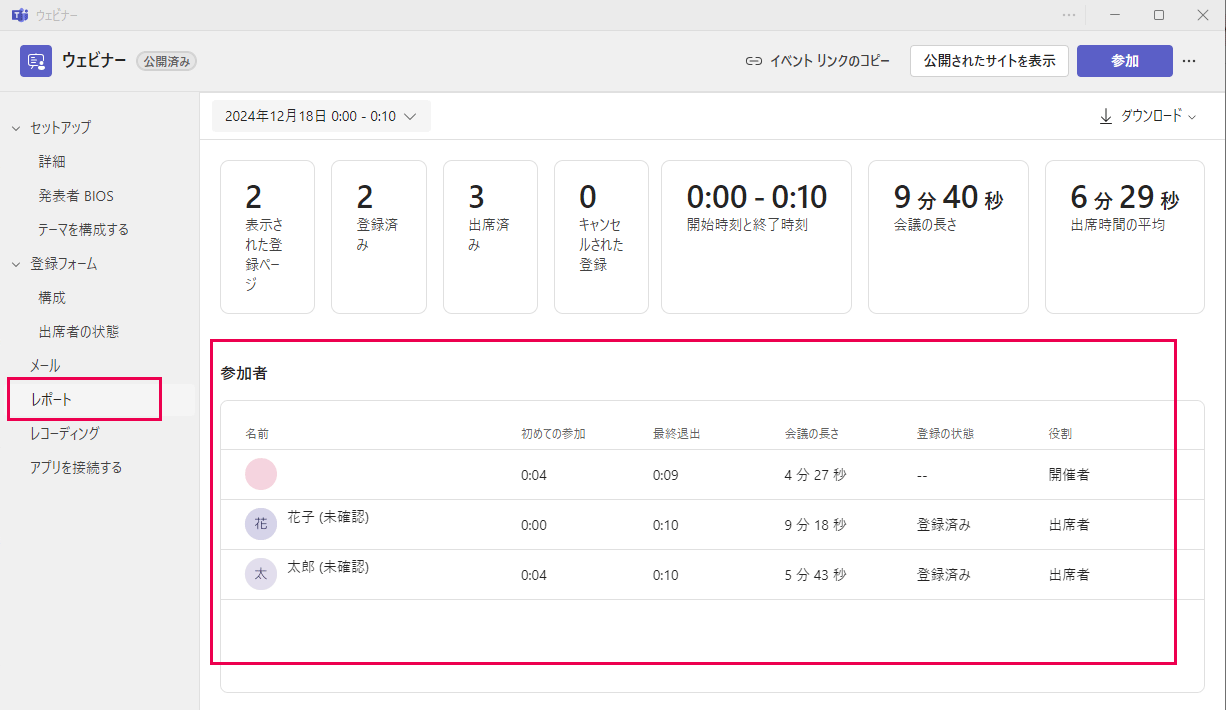
Task: Collapse the 登録フォーム section
Action: [16, 264]
